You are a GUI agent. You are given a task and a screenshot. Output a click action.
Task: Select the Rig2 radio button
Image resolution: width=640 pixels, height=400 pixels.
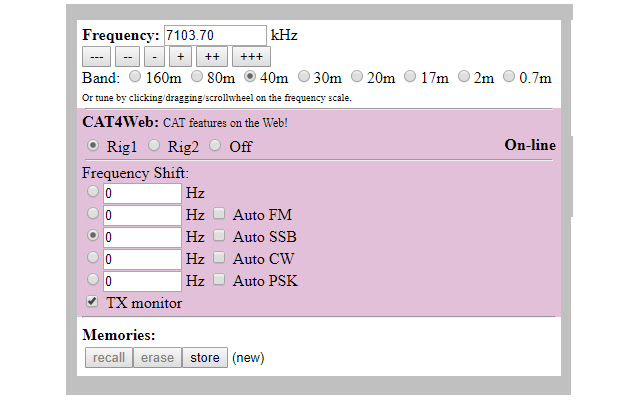pos(154,145)
